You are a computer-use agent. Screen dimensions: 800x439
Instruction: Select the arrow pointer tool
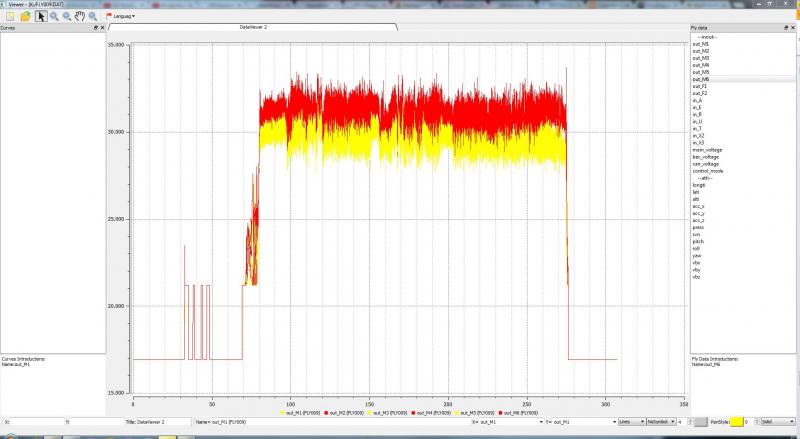pos(41,16)
